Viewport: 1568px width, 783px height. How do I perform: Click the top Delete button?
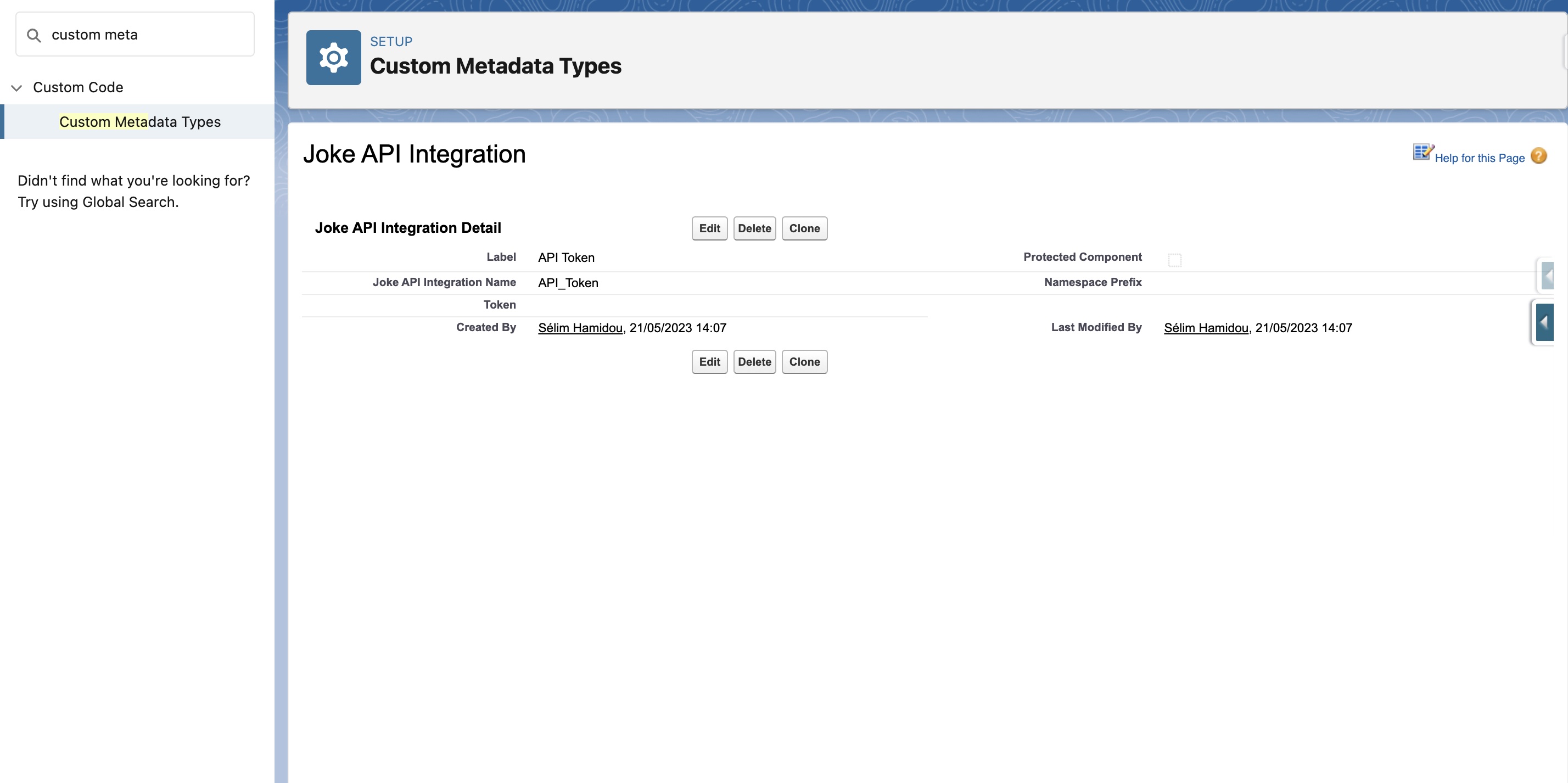click(x=754, y=228)
